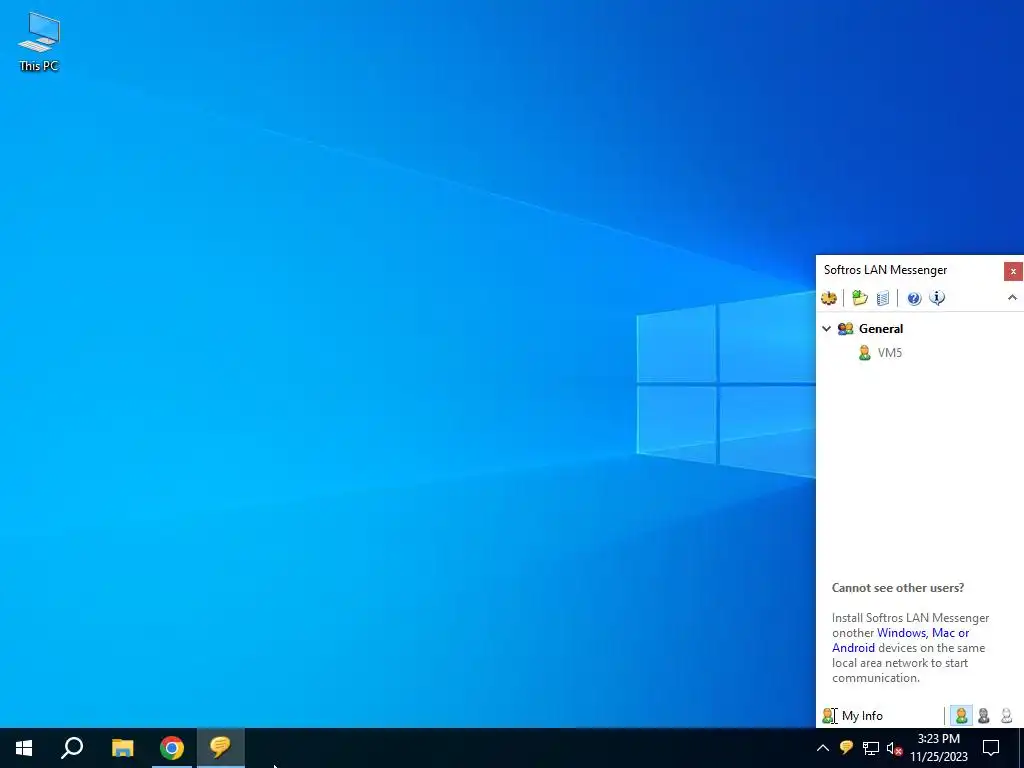Open the blue Help question-mark icon

coord(914,298)
